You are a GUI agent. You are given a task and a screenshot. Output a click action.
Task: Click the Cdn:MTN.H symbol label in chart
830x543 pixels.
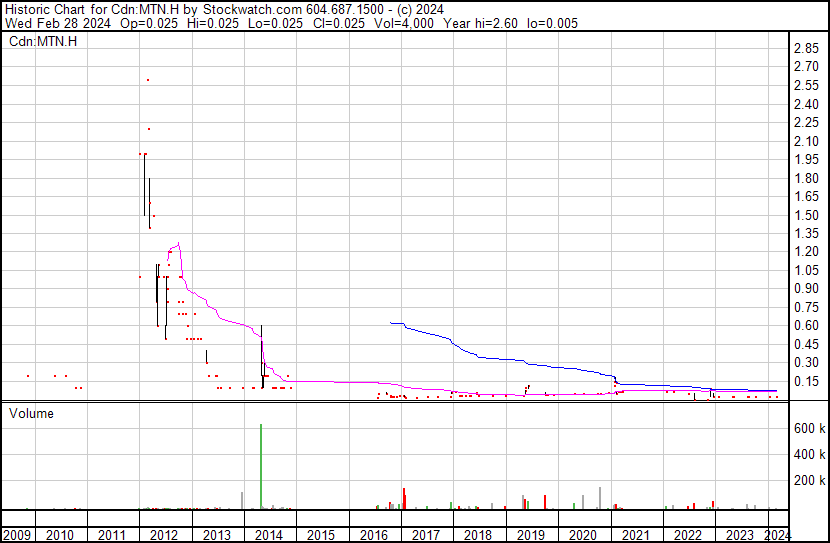pos(43,41)
